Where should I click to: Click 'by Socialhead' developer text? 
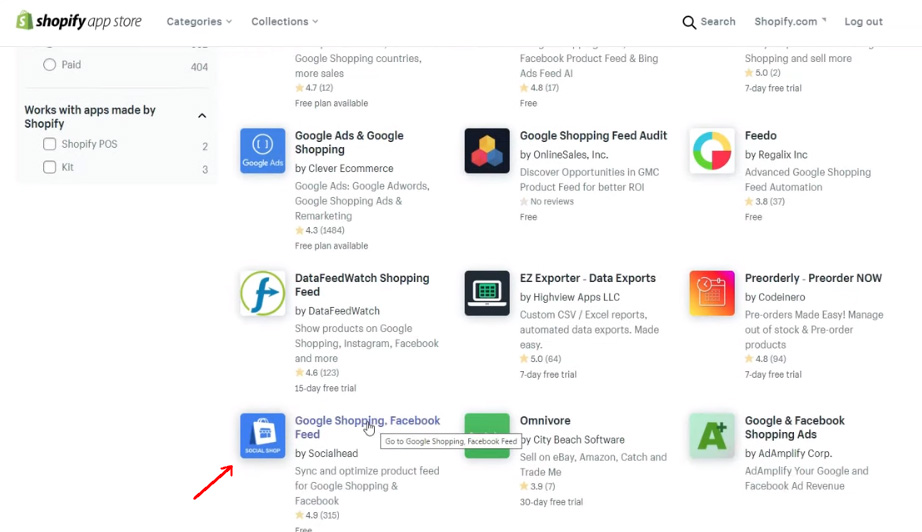tap(326, 453)
